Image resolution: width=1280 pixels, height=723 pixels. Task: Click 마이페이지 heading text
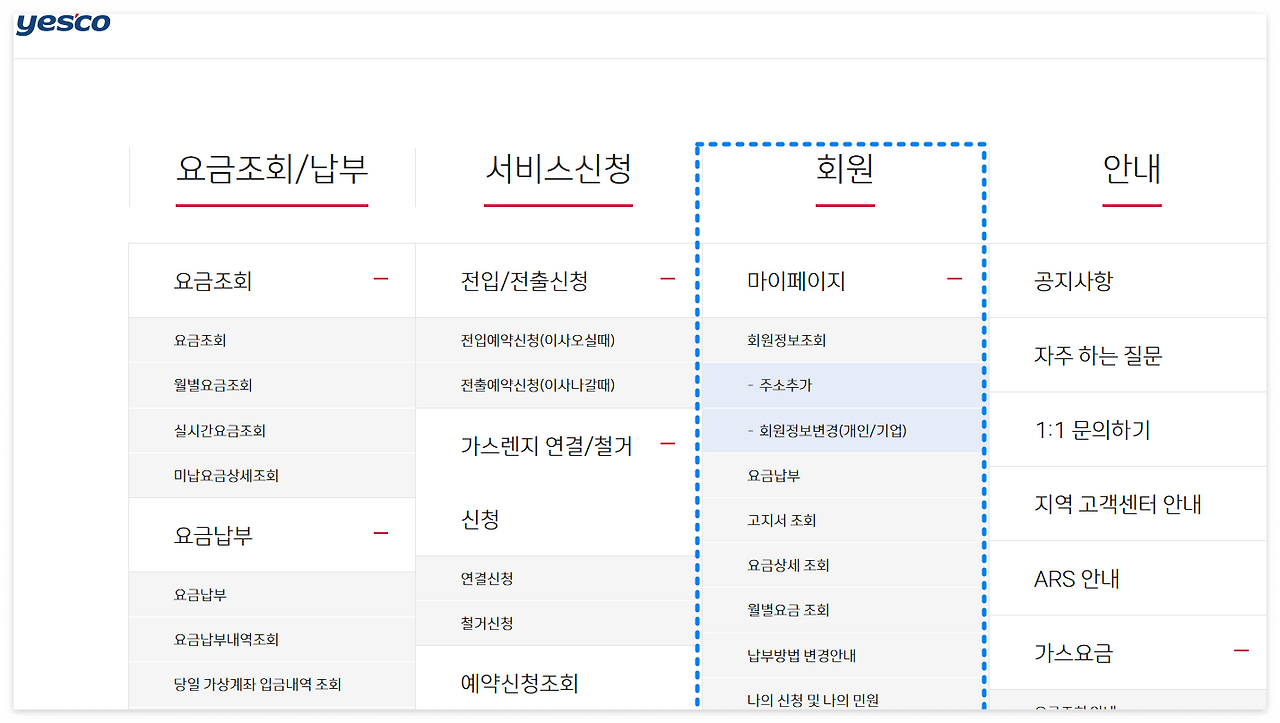pyautogui.click(x=796, y=281)
